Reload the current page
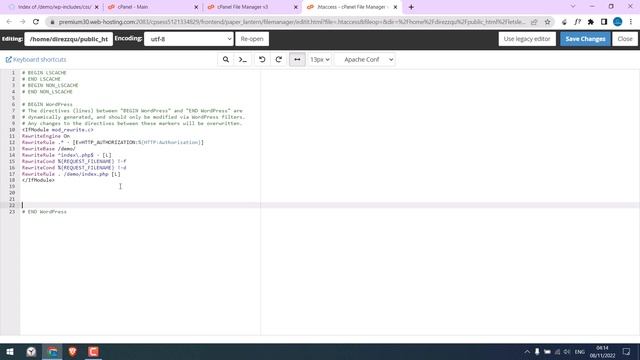The width and height of the screenshot is (640, 360). pos(36,22)
